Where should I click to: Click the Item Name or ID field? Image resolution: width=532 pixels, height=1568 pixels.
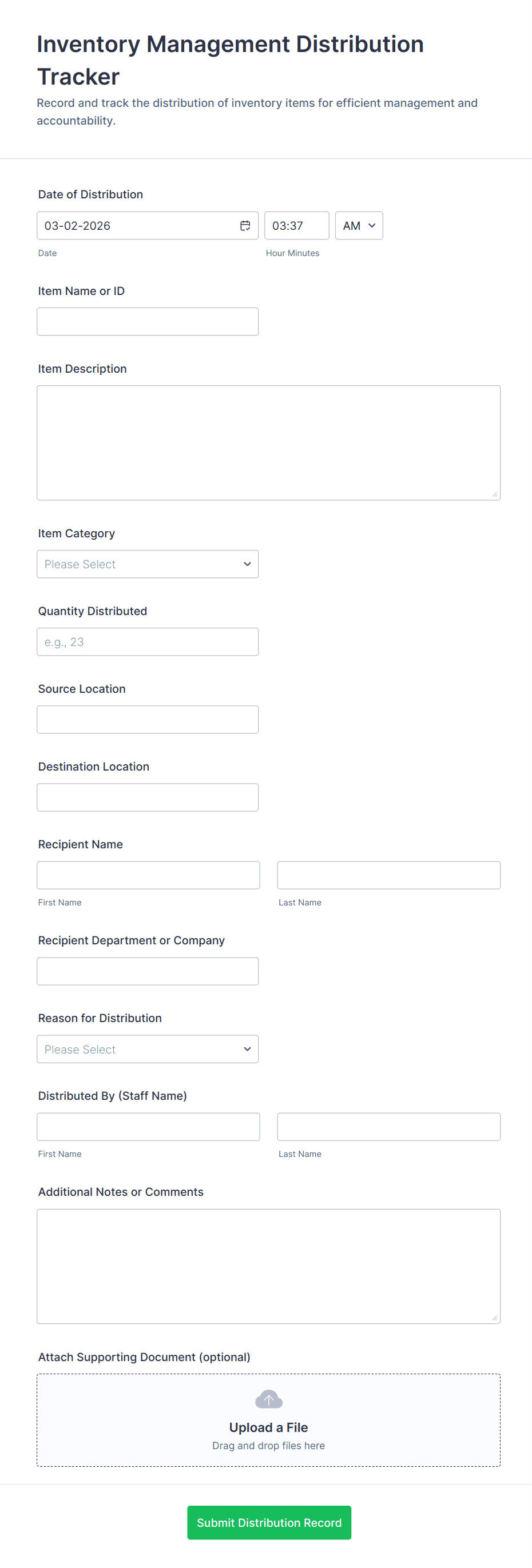148,321
